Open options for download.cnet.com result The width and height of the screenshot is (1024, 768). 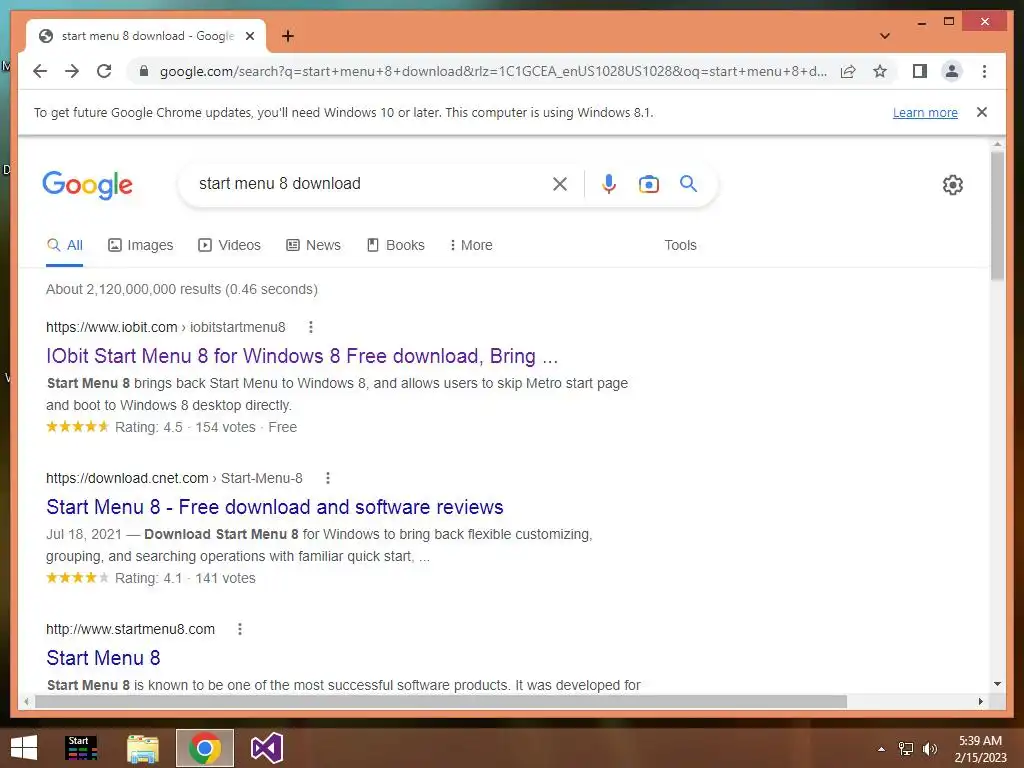[328, 478]
